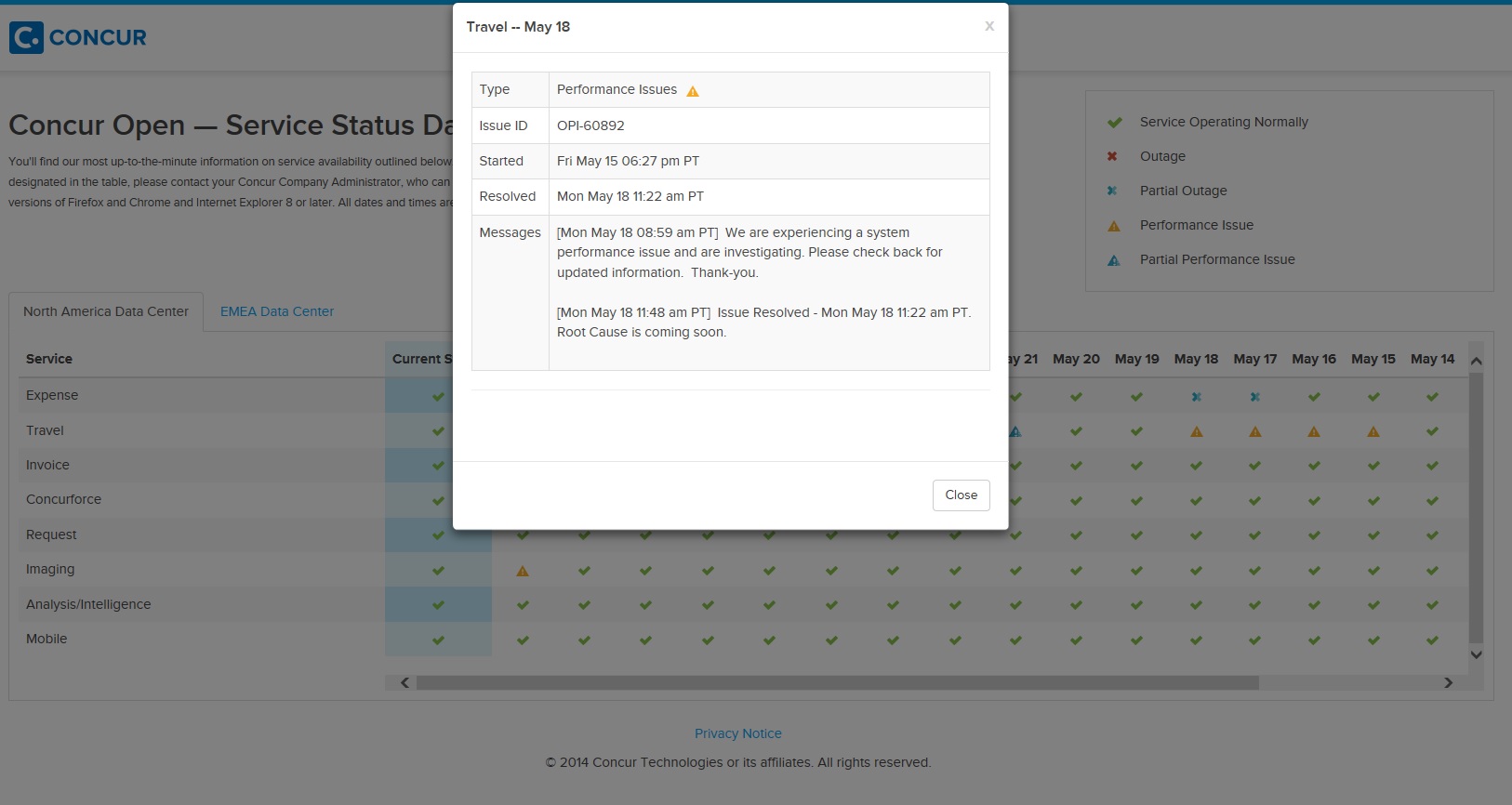Click the Request service row label
1512x805 pixels.
coord(51,534)
